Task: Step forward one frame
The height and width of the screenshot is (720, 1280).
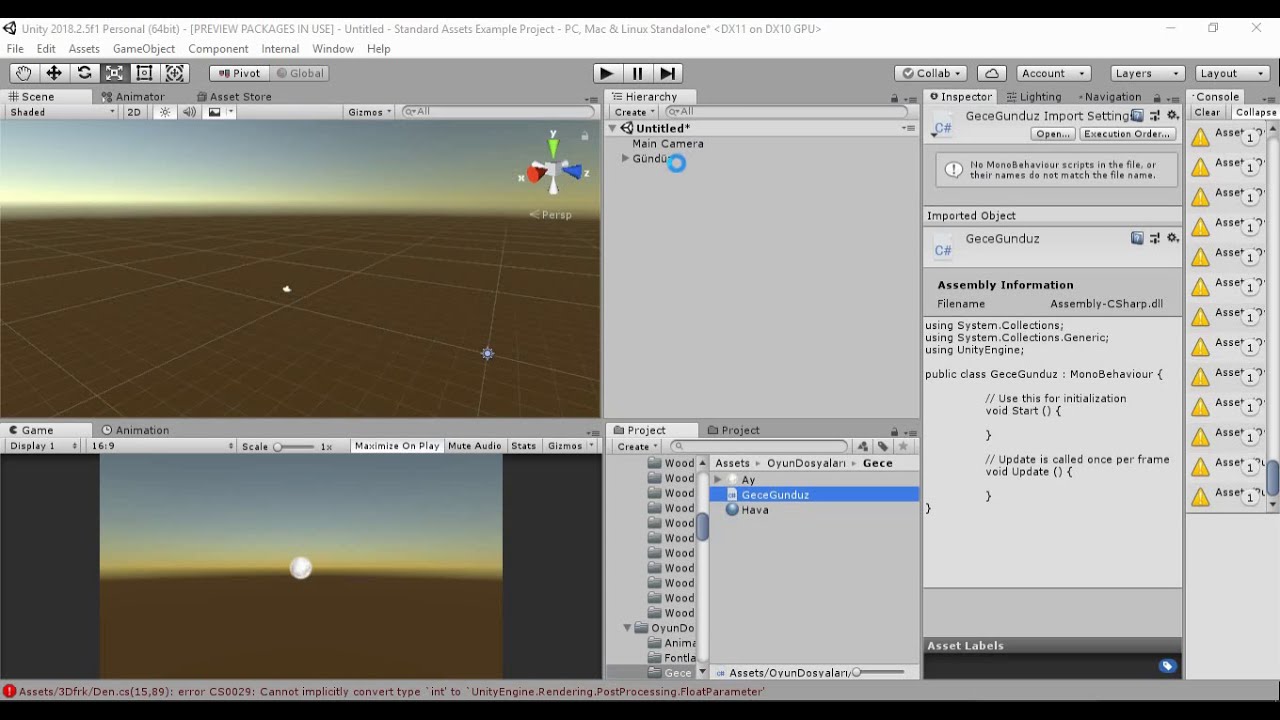Action: coord(668,73)
